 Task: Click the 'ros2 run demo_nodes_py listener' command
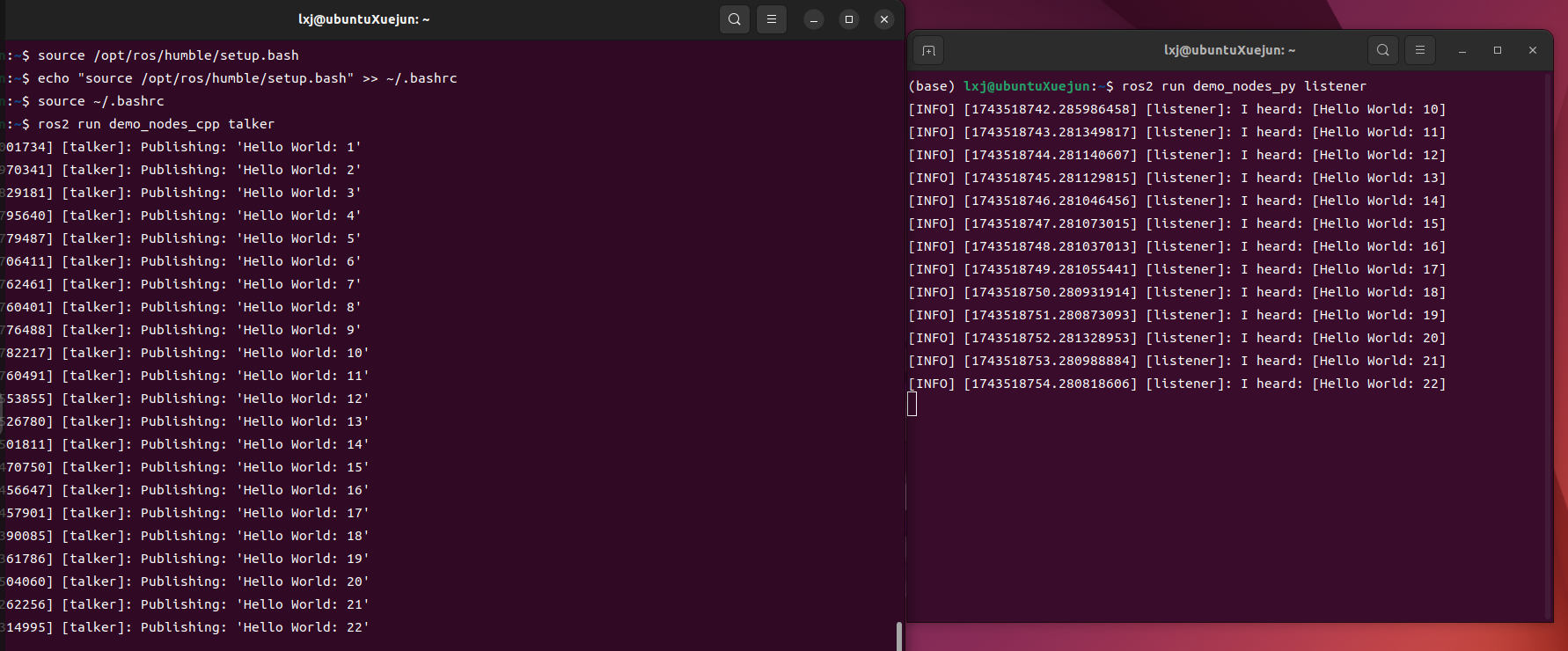[1243, 86]
